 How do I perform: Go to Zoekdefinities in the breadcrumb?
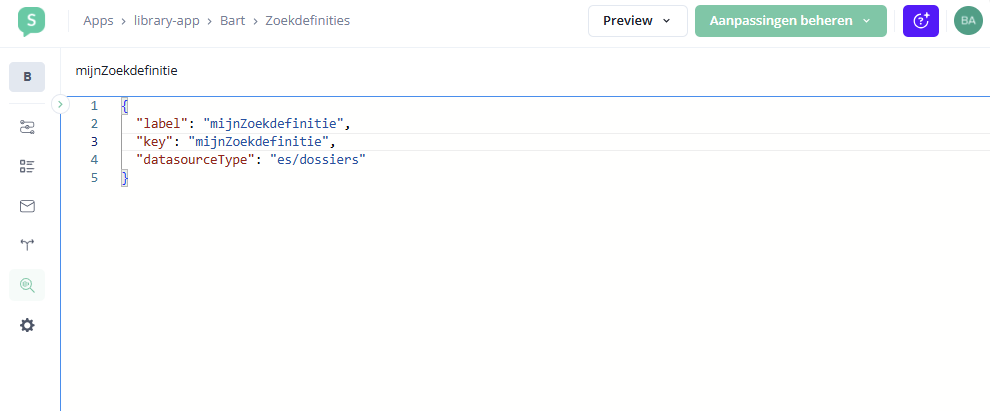307,21
